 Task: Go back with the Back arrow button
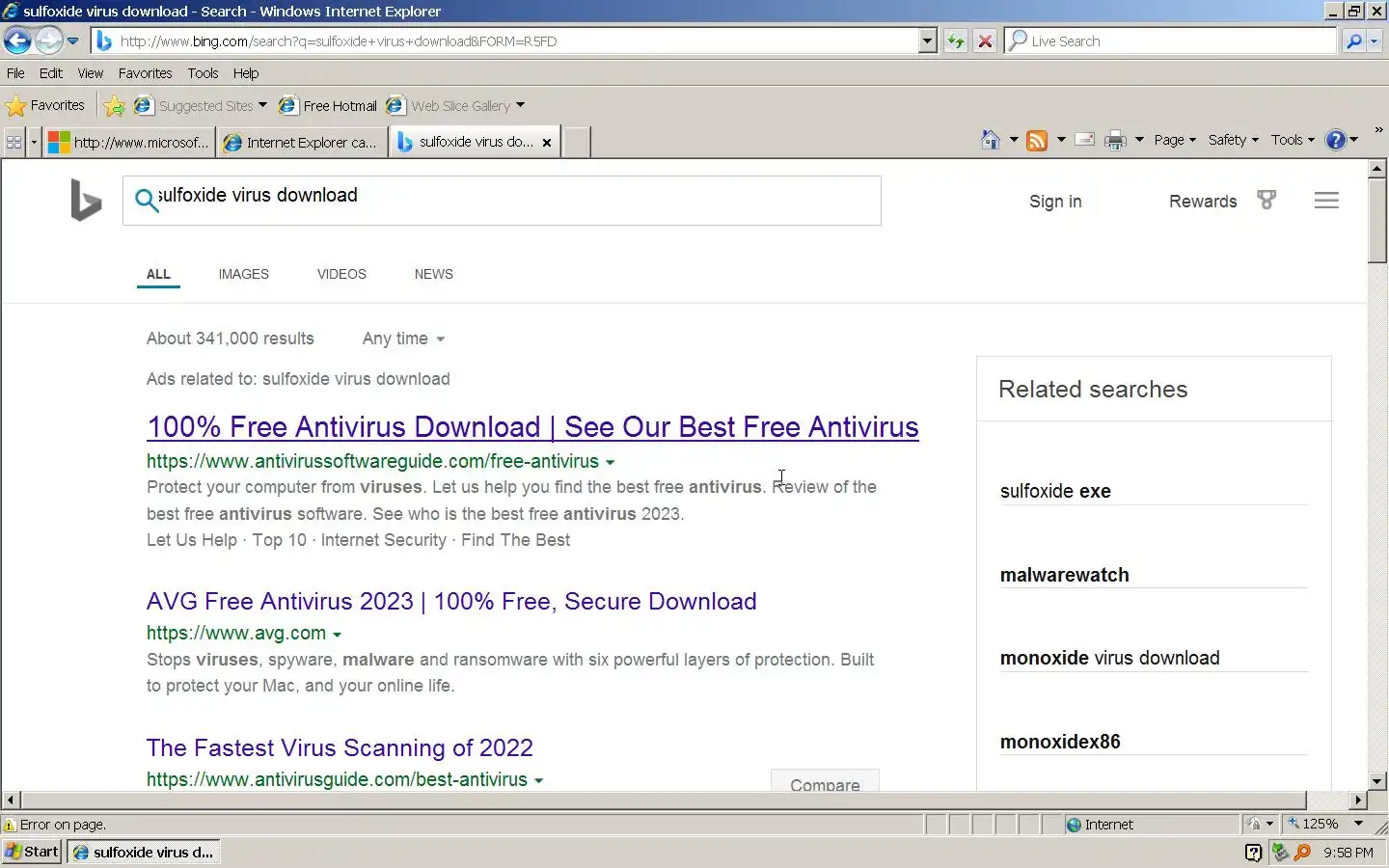point(17,41)
